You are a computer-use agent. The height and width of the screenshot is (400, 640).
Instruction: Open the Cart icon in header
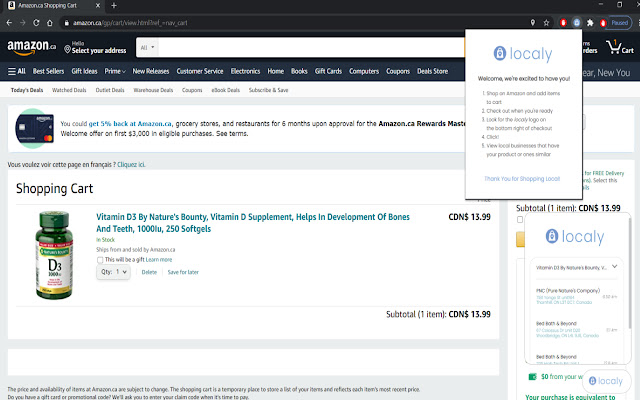(620, 47)
